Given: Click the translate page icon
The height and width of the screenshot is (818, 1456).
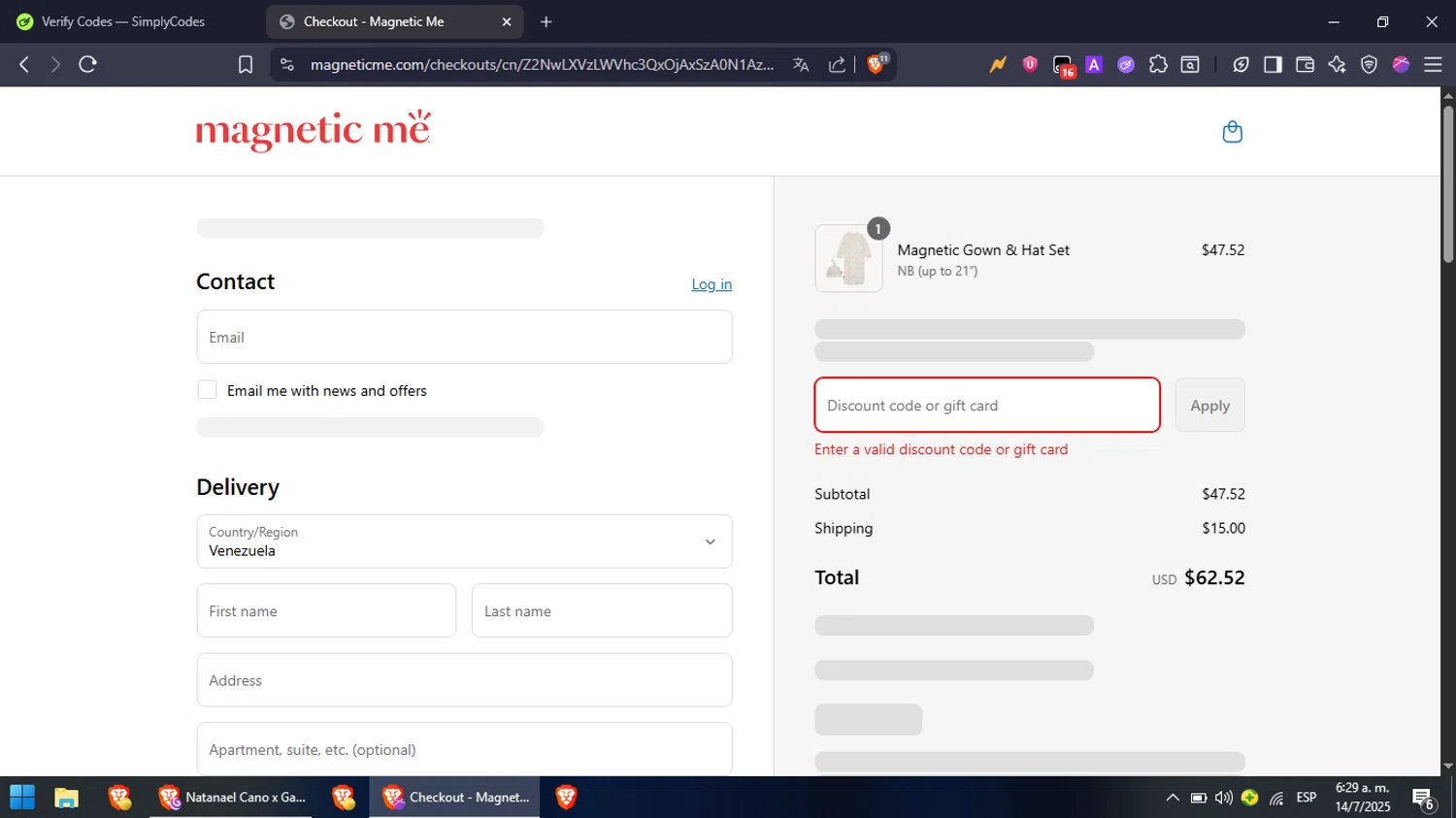Looking at the screenshot, I should pos(801,64).
